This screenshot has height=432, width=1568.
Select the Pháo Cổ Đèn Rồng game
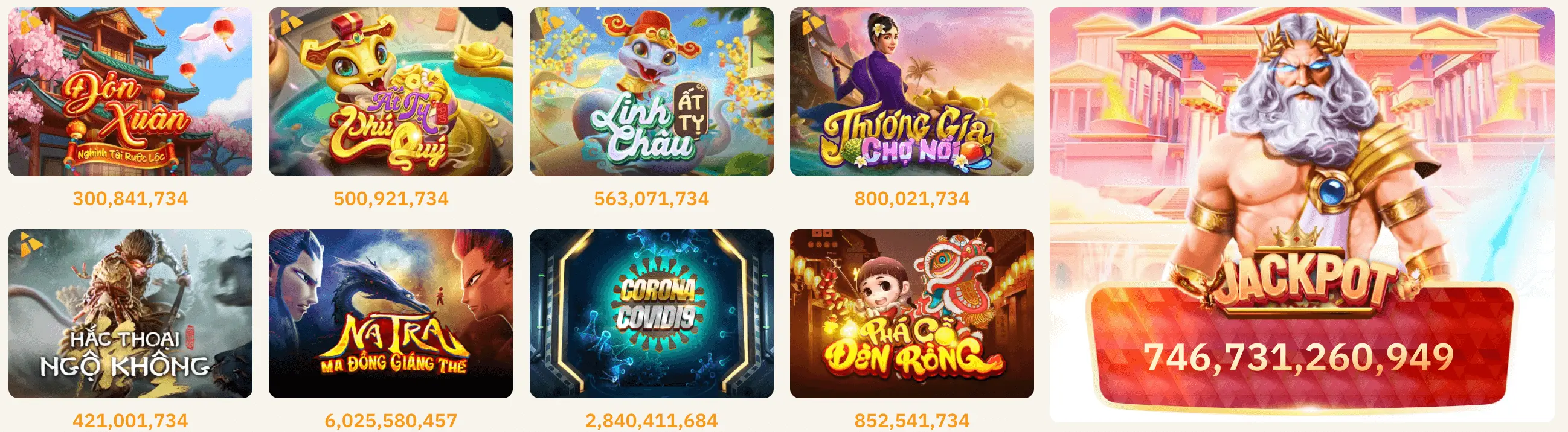tap(912, 314)
